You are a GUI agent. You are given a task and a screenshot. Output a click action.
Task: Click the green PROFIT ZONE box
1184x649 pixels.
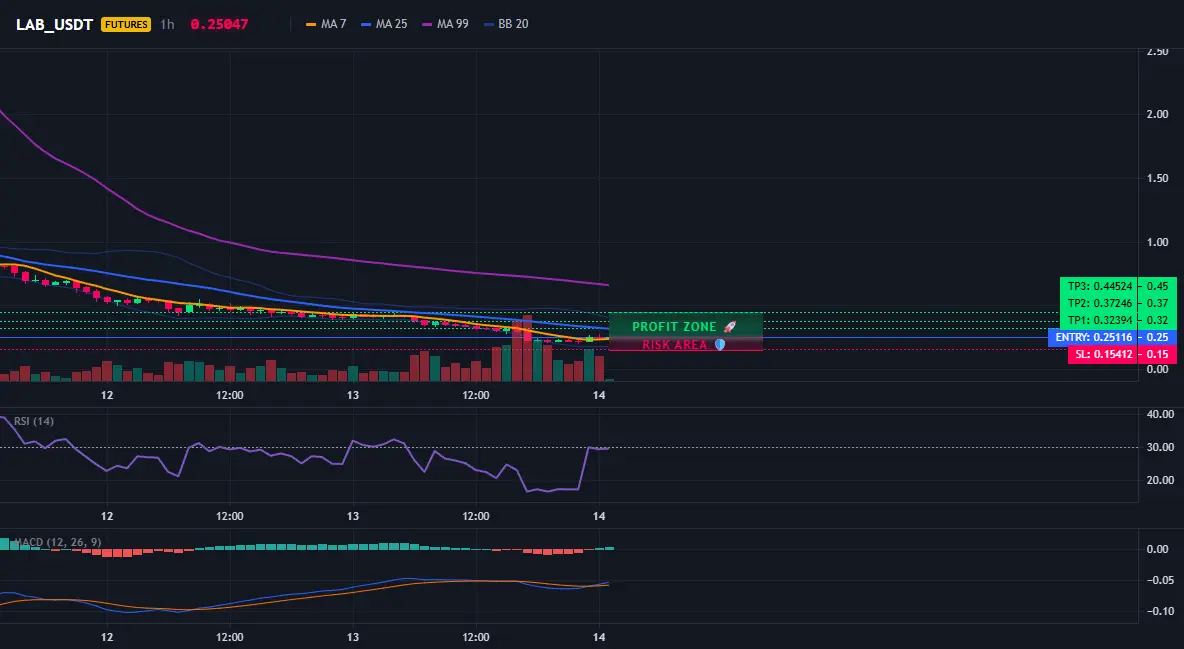point(686,326)
